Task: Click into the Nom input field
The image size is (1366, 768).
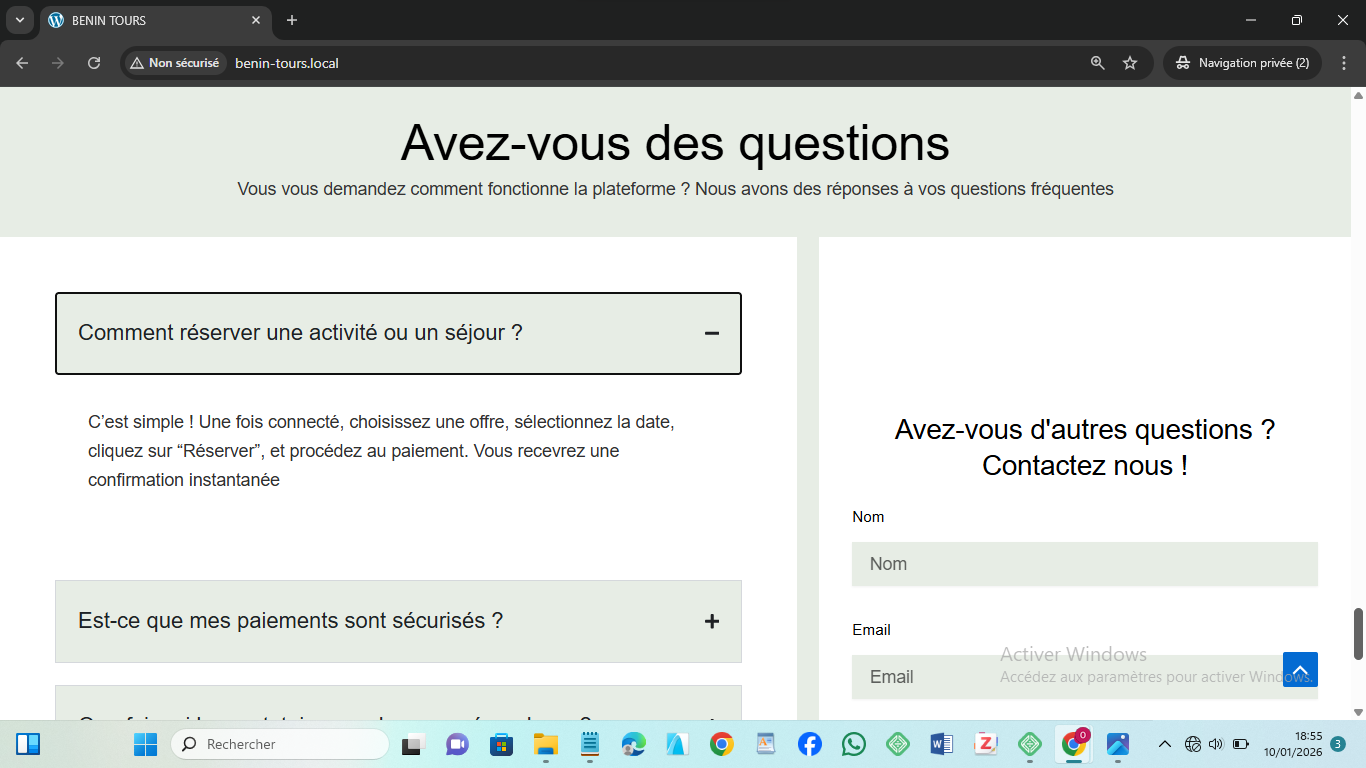Action: coord(1084,564)
